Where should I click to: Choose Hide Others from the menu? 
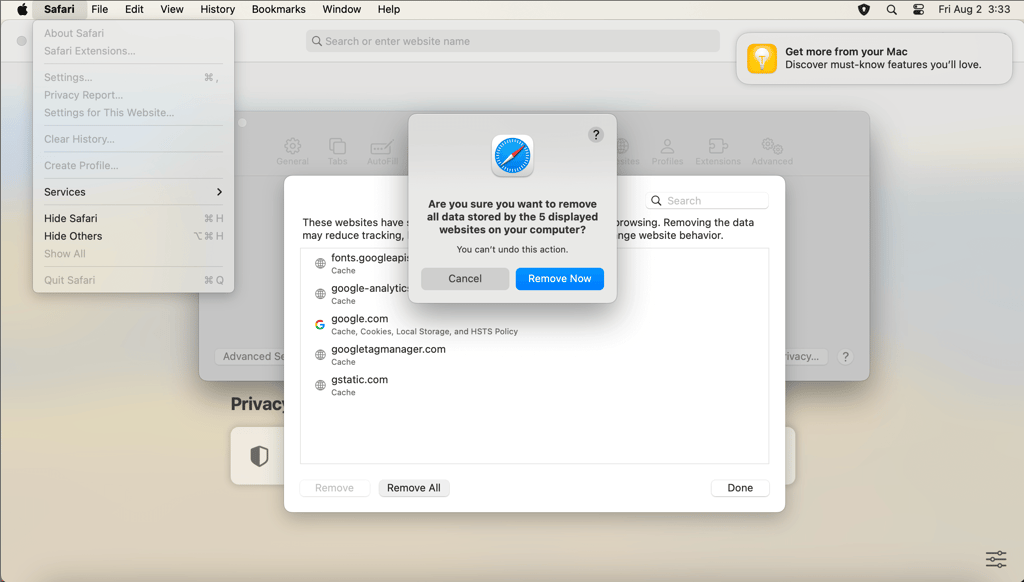133,236
